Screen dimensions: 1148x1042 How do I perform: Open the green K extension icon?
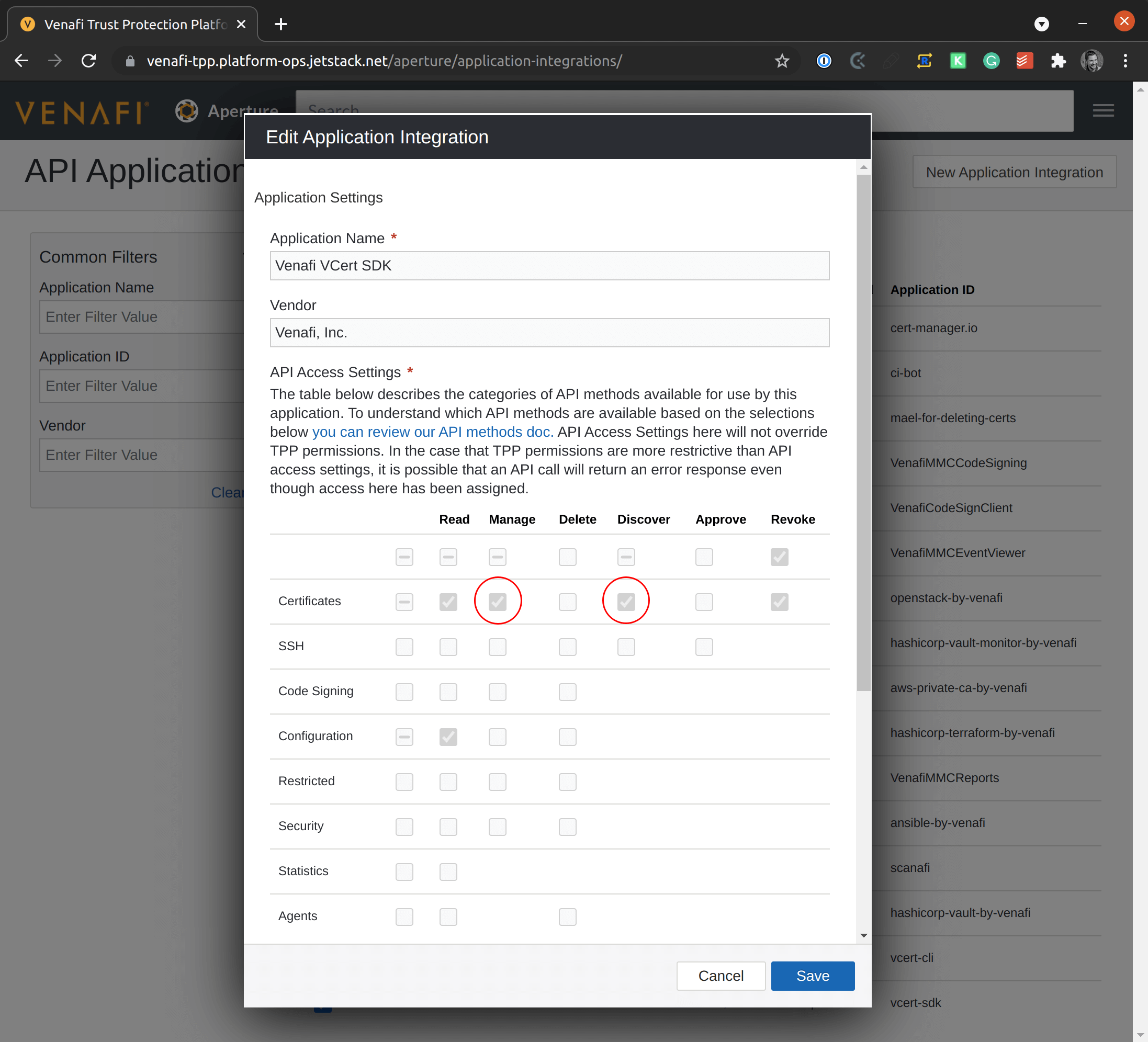click(958, 61)
